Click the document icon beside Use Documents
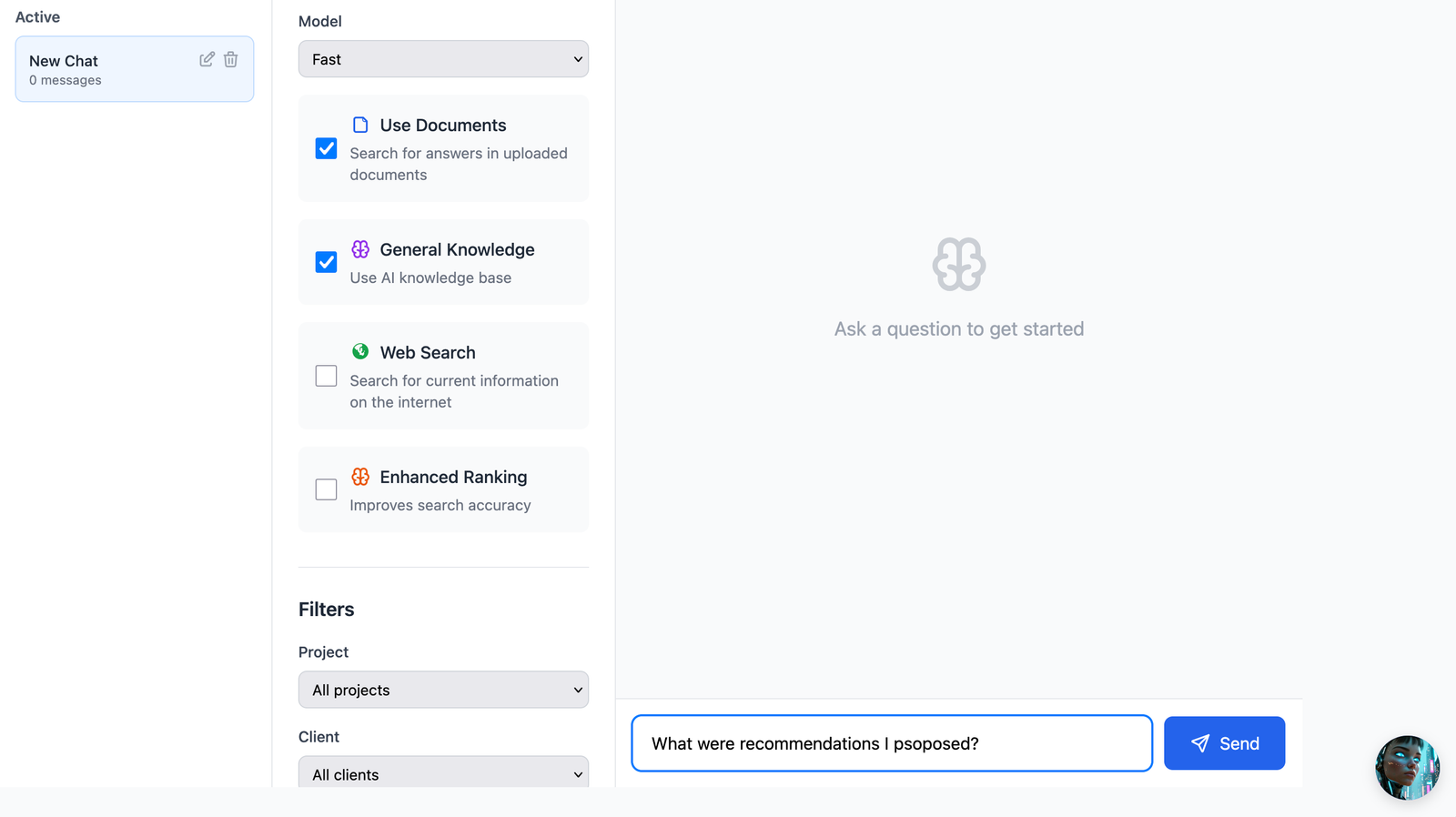Viewport: 1456px width, 817px height. click(x=360, y=125)
